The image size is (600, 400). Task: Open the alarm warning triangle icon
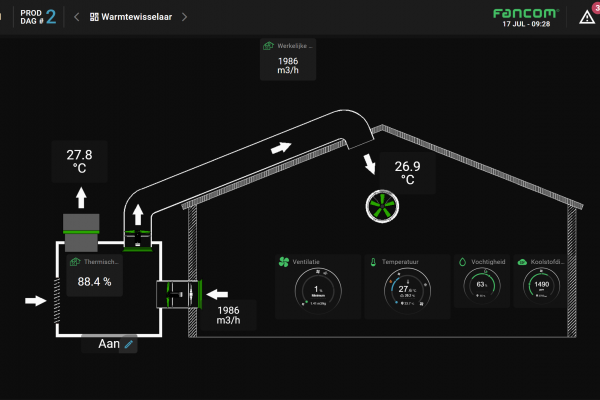(587, 17)
